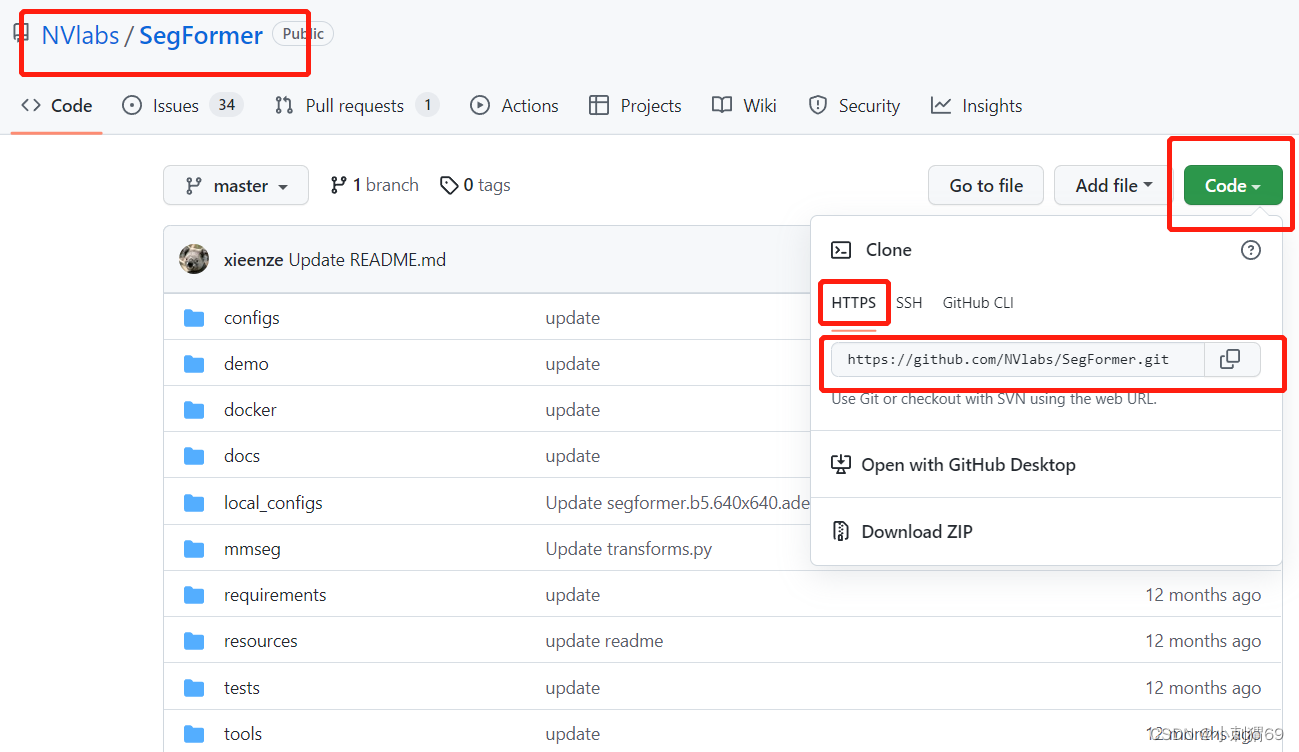The image size is (1299, 752).
Task: Open the resources folder name
Action: 261,641
